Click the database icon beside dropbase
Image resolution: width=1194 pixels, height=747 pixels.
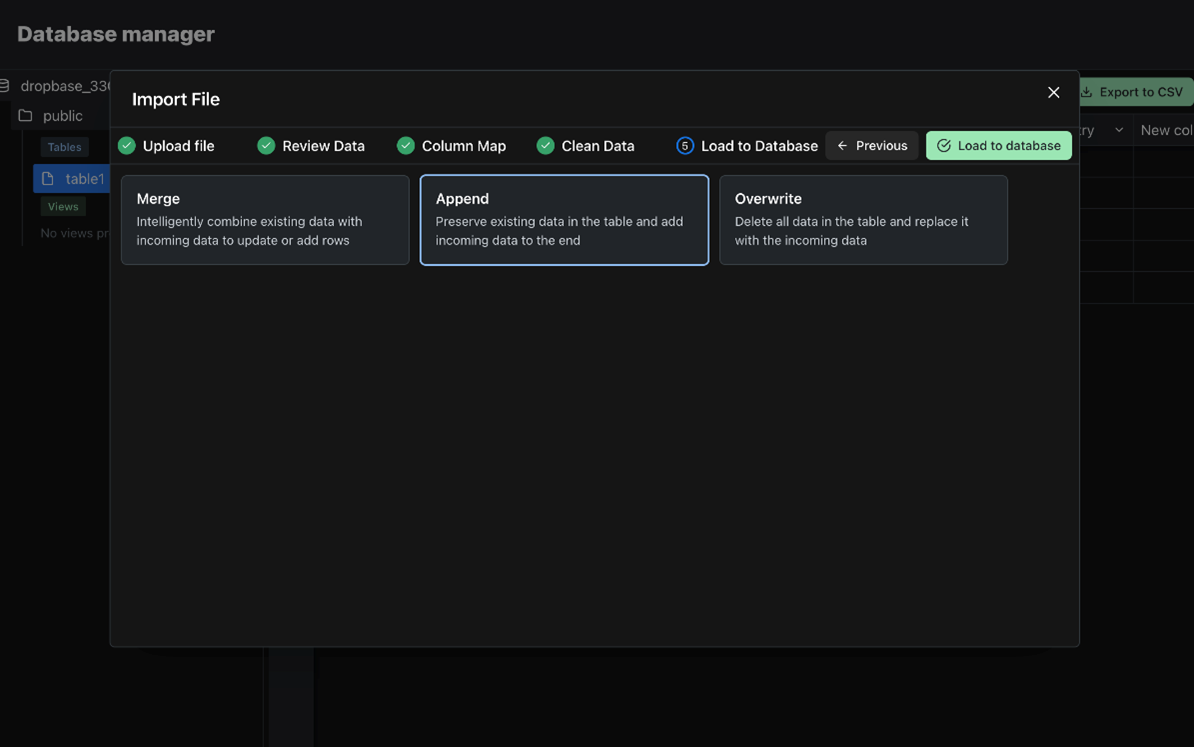coord(5,86)
